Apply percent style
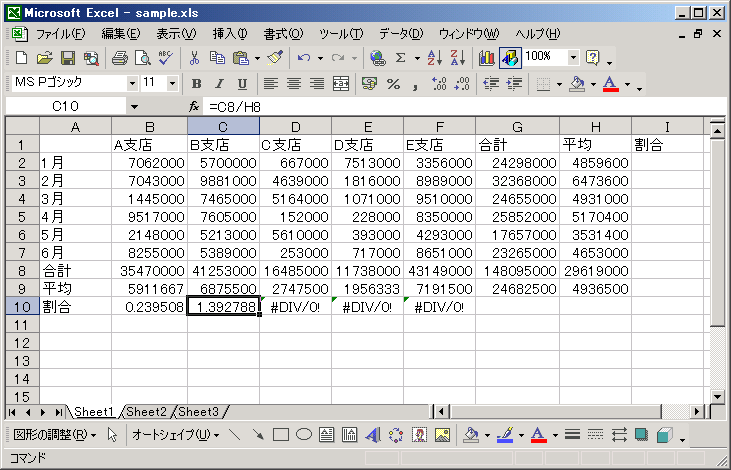Screen dimensions: 731x470 tap(393, 84)
